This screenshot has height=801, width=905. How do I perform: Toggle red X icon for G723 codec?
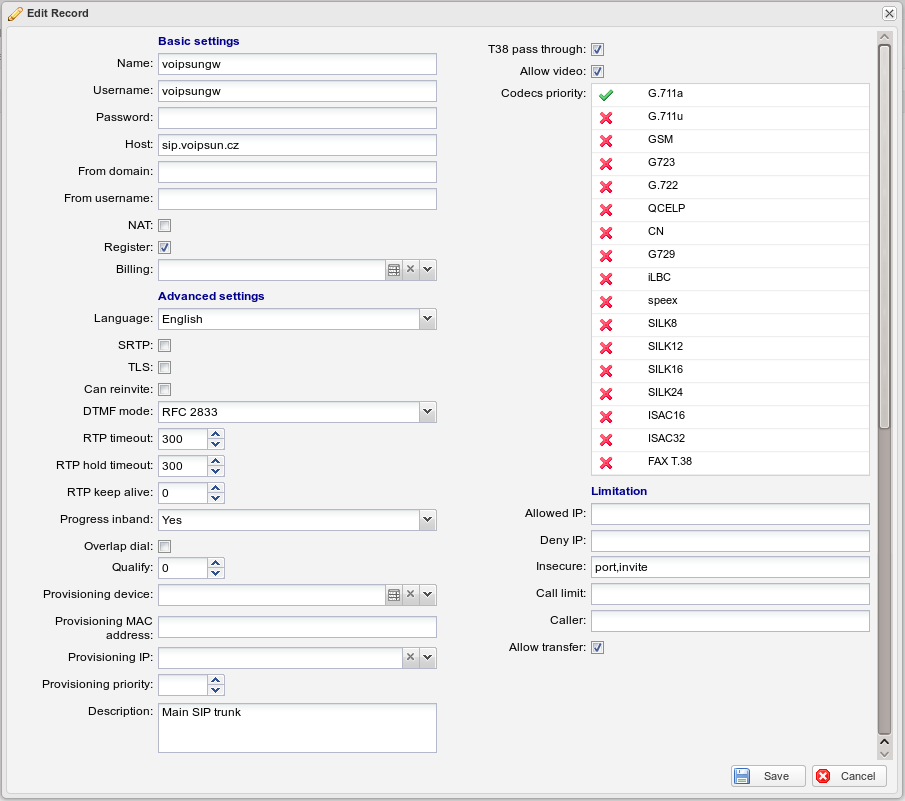pos(605,164)
